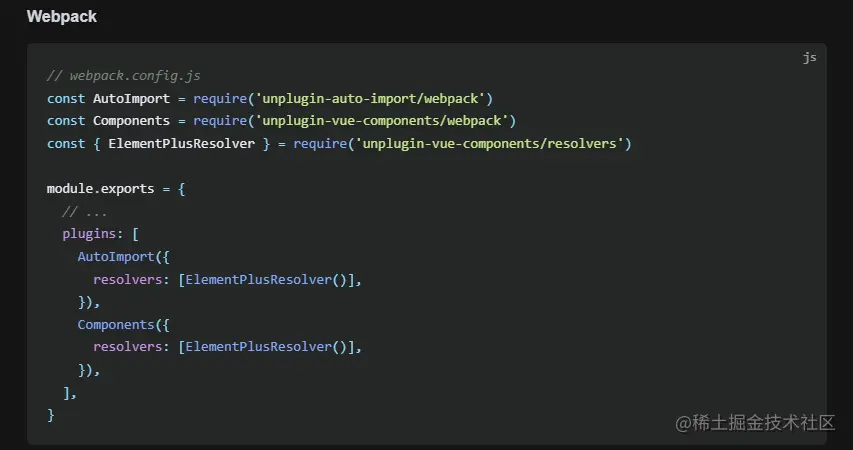
Task: Click the module.exports text
Action: pos(101,189)
